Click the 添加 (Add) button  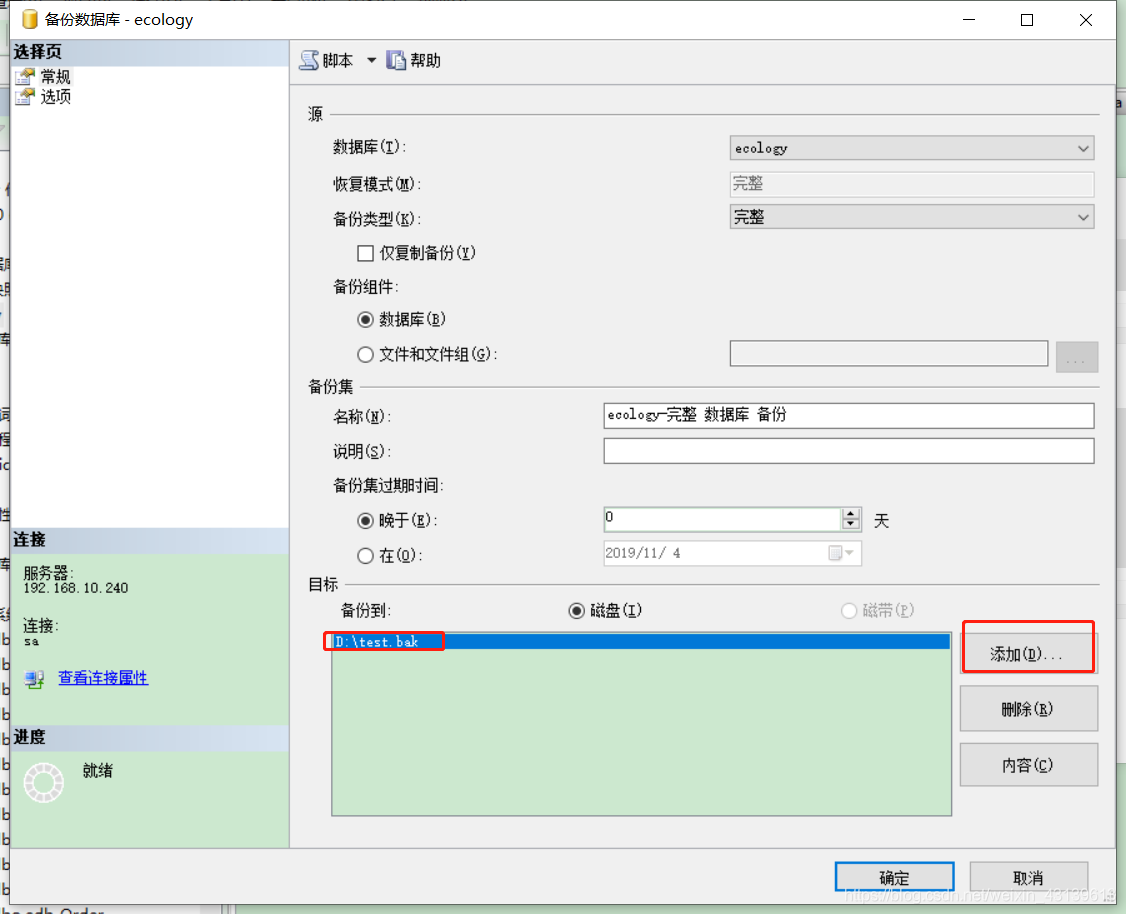(x=1028, y=650)
